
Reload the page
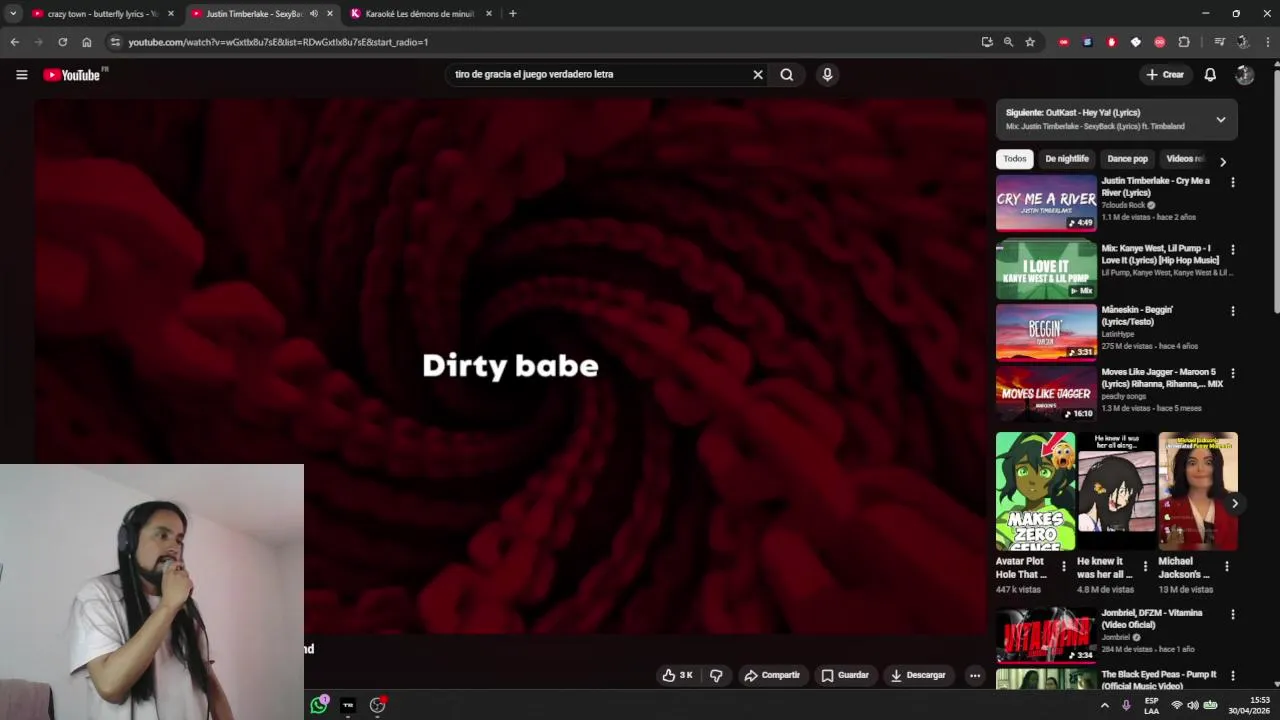(x=62, y=42)
